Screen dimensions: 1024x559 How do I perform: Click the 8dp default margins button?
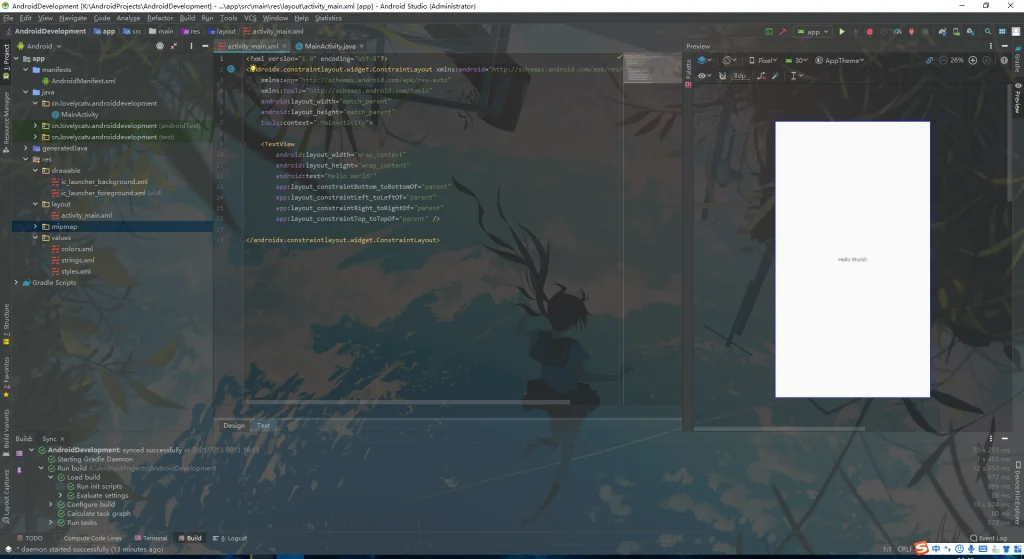click(x=739, y=76)
